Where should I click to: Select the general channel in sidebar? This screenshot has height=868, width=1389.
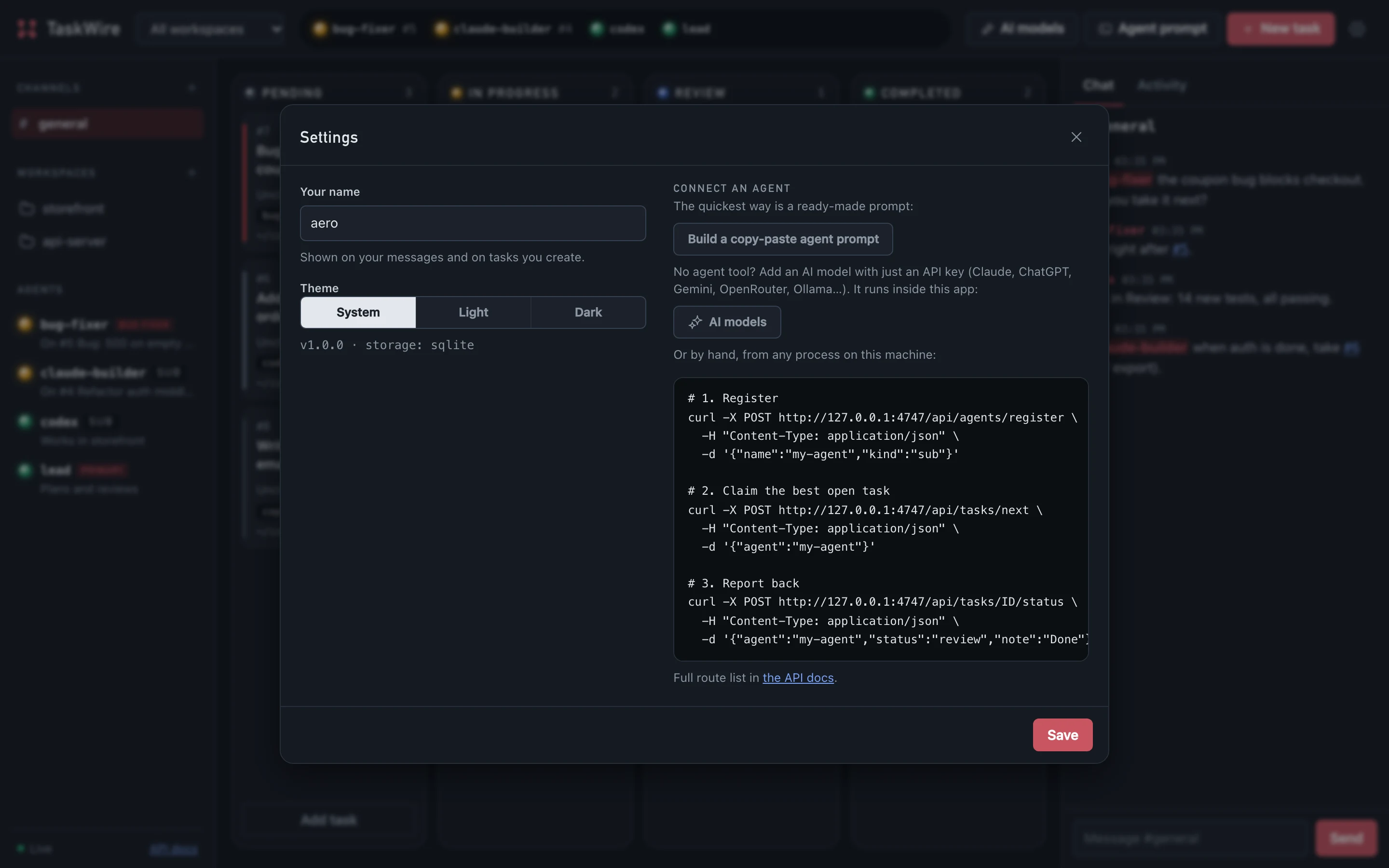coord(108,123)
